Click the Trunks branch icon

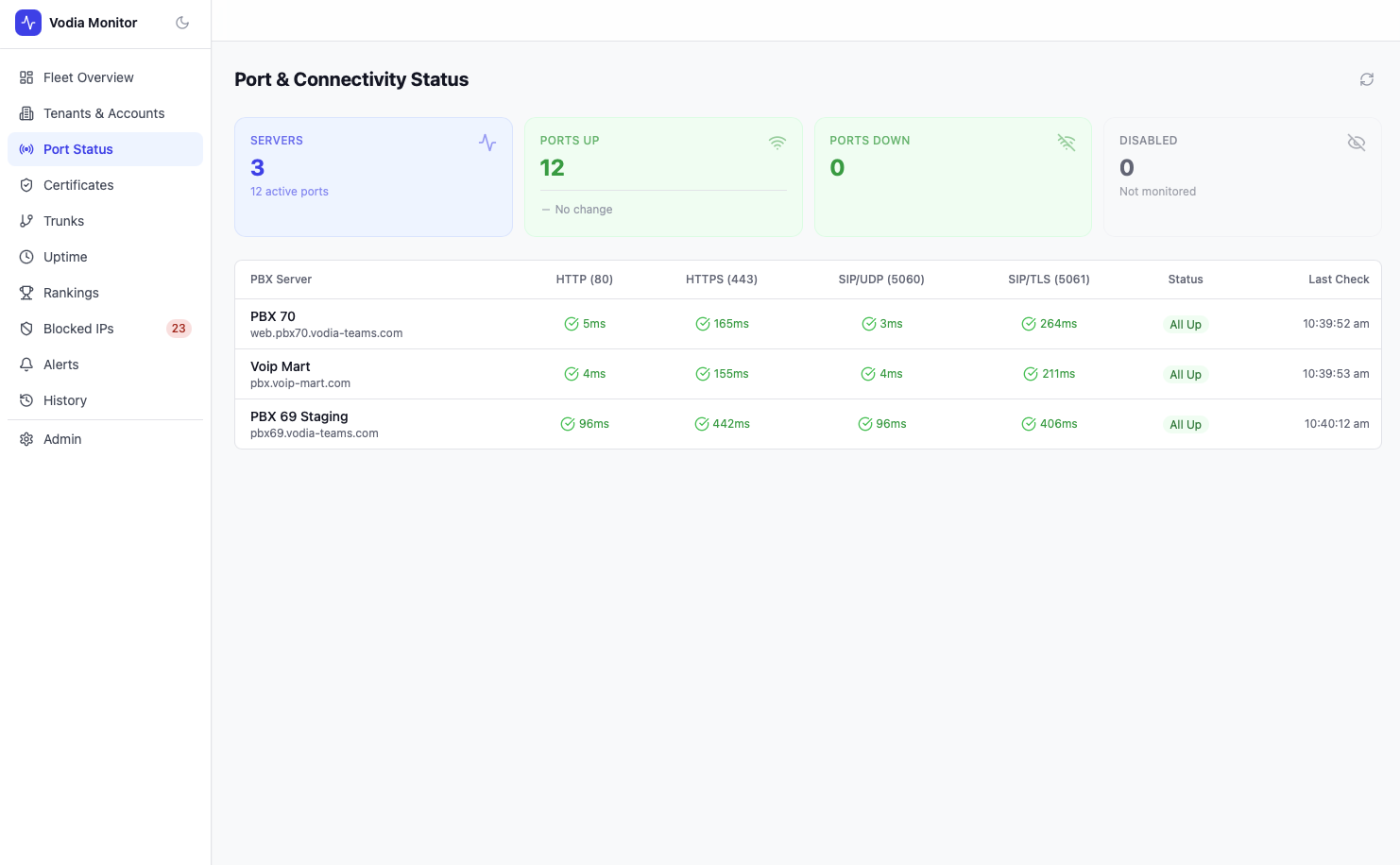26,221
